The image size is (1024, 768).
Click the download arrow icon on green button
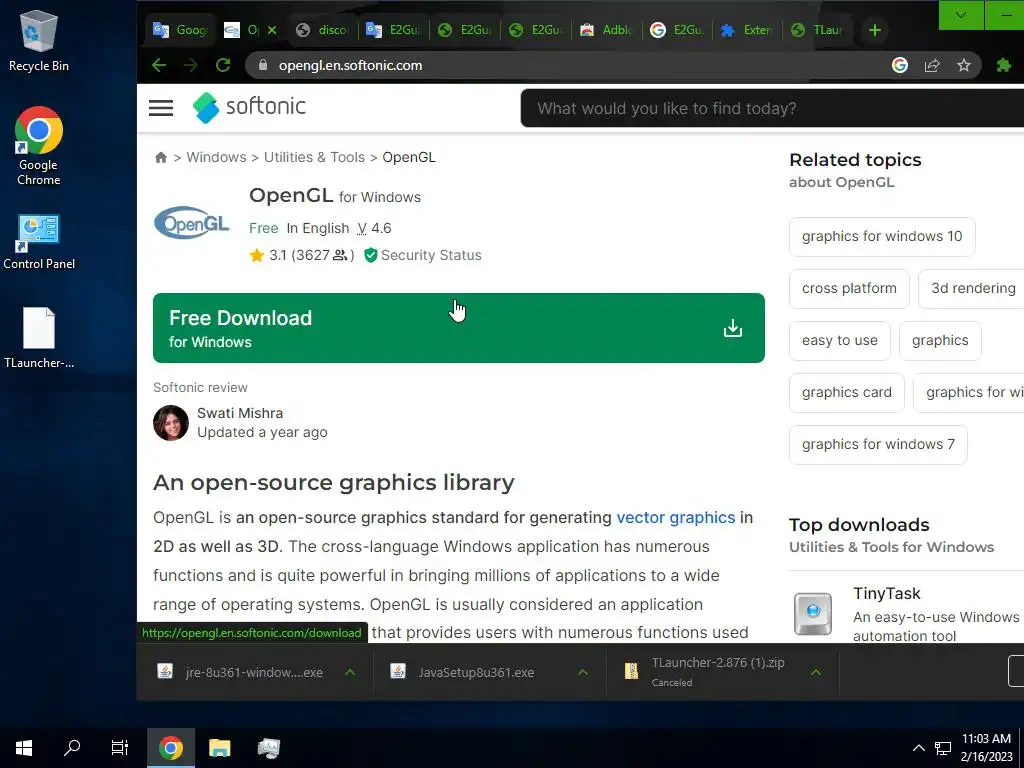point(733,328)
